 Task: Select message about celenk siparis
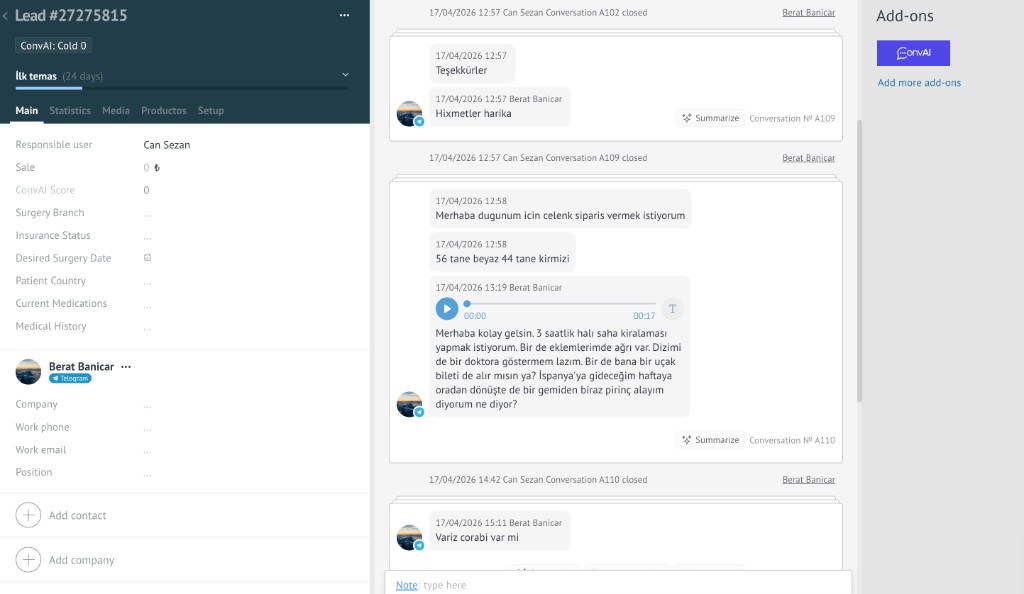pyautogui.click(x=560, y=209)
